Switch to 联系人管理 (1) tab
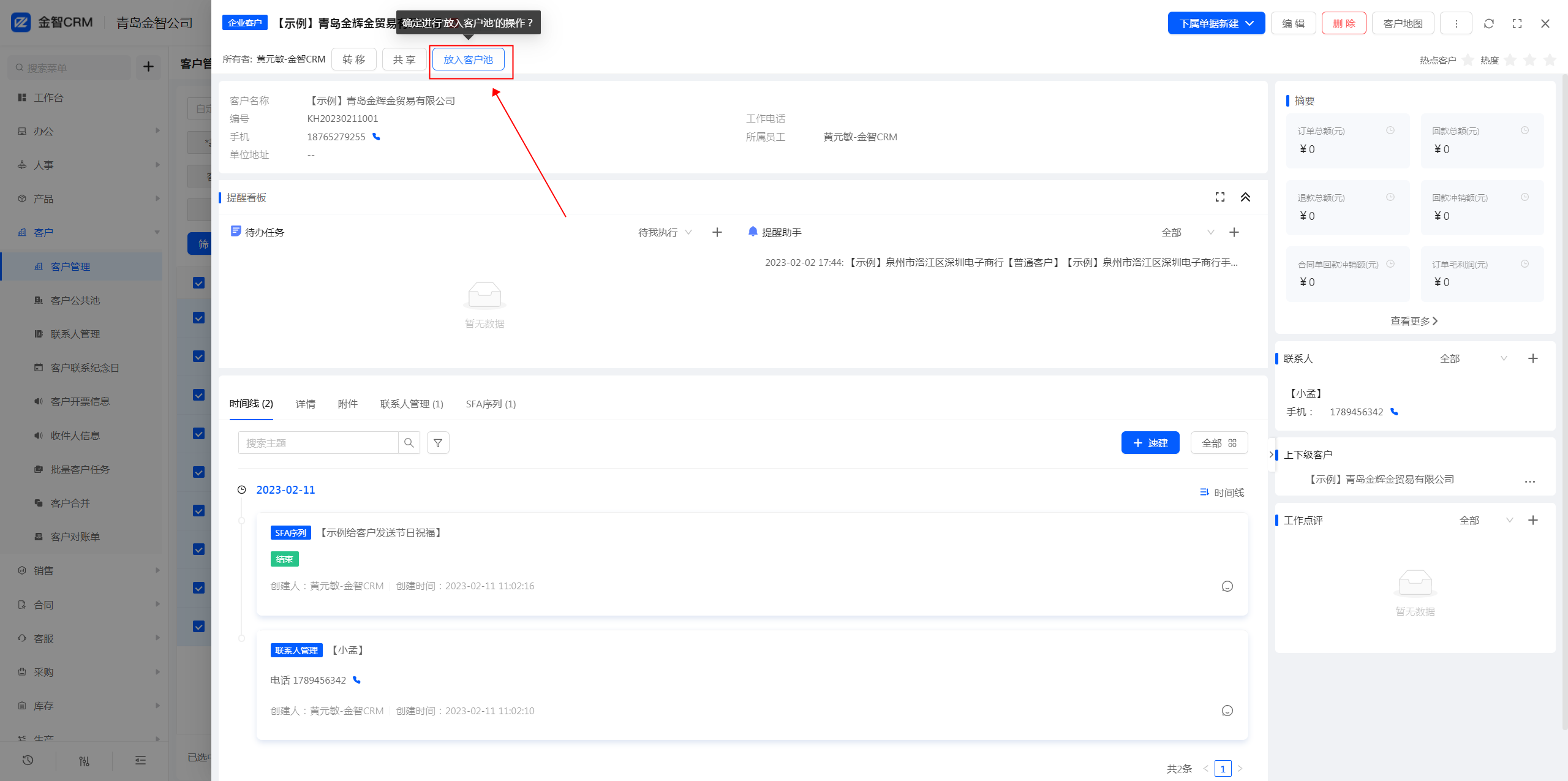Image resolution: width=1568 pixels, height=781 pixels. tap(412, 404)
